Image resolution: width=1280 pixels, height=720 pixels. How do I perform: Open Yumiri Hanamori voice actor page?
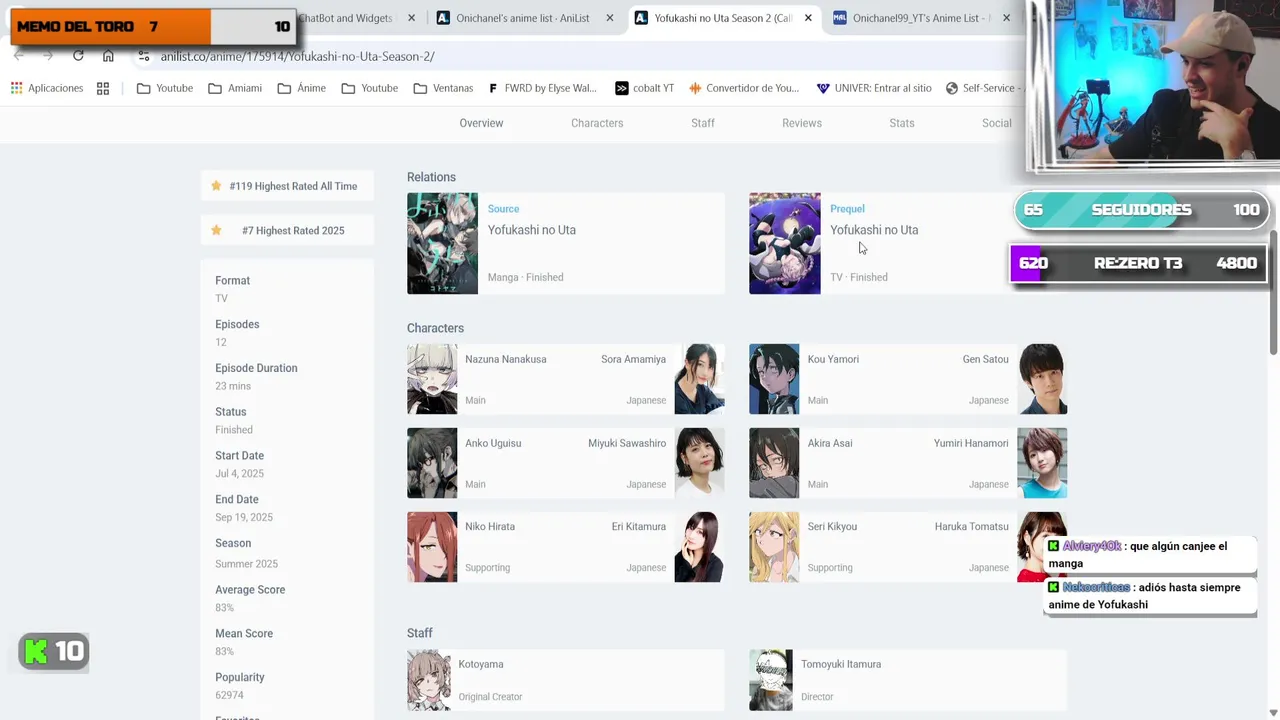(x=971, y=443)
